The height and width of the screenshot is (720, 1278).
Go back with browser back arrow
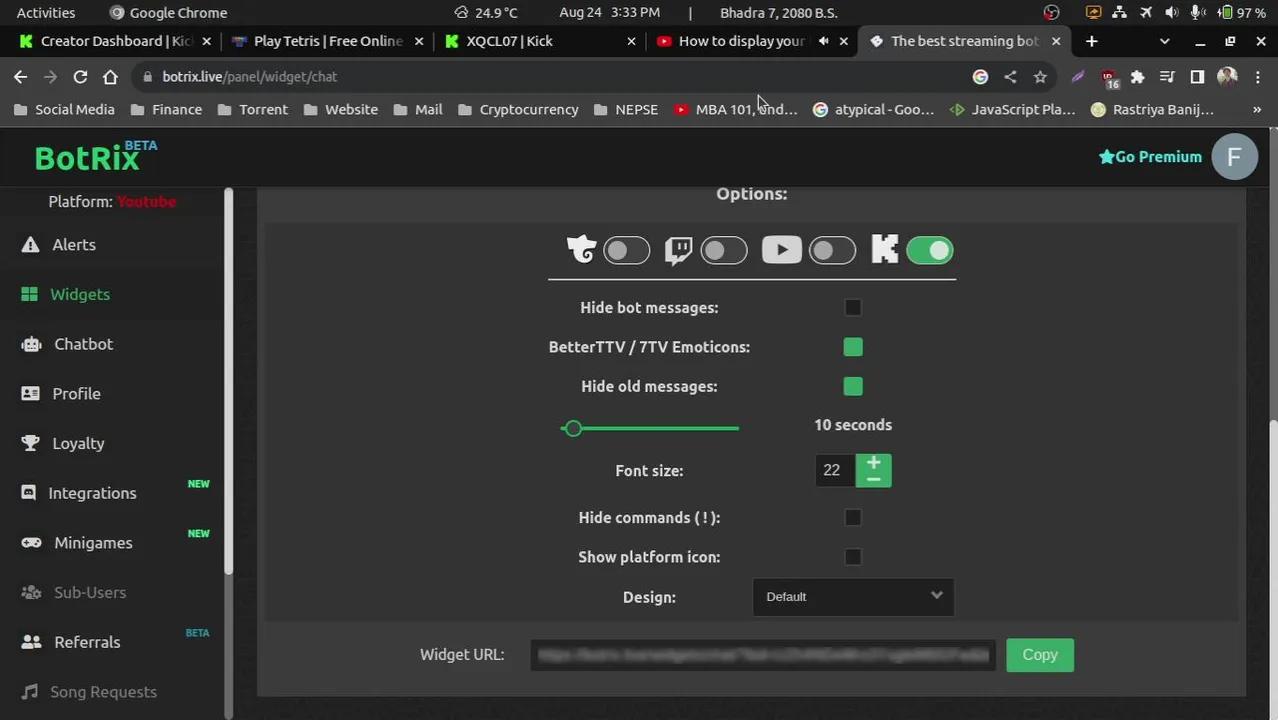pyautogui.click(x=21, y=77)
